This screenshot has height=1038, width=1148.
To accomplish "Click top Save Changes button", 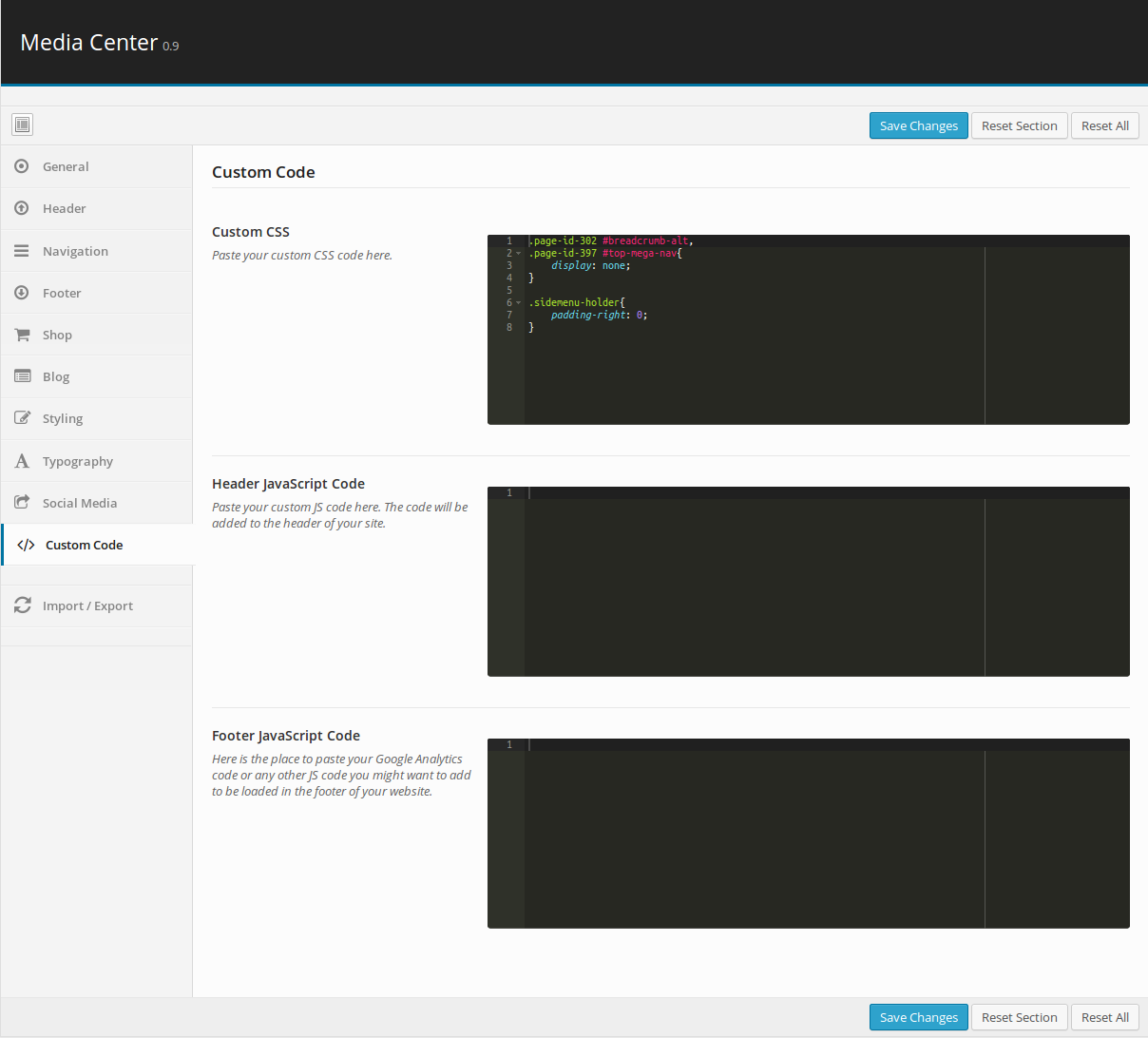I will pos(919,125).
